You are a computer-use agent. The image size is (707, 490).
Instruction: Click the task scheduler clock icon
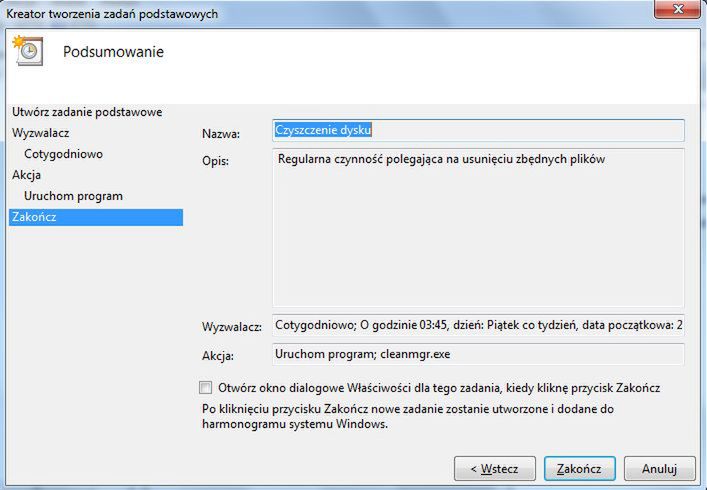[x=28, y=51]
